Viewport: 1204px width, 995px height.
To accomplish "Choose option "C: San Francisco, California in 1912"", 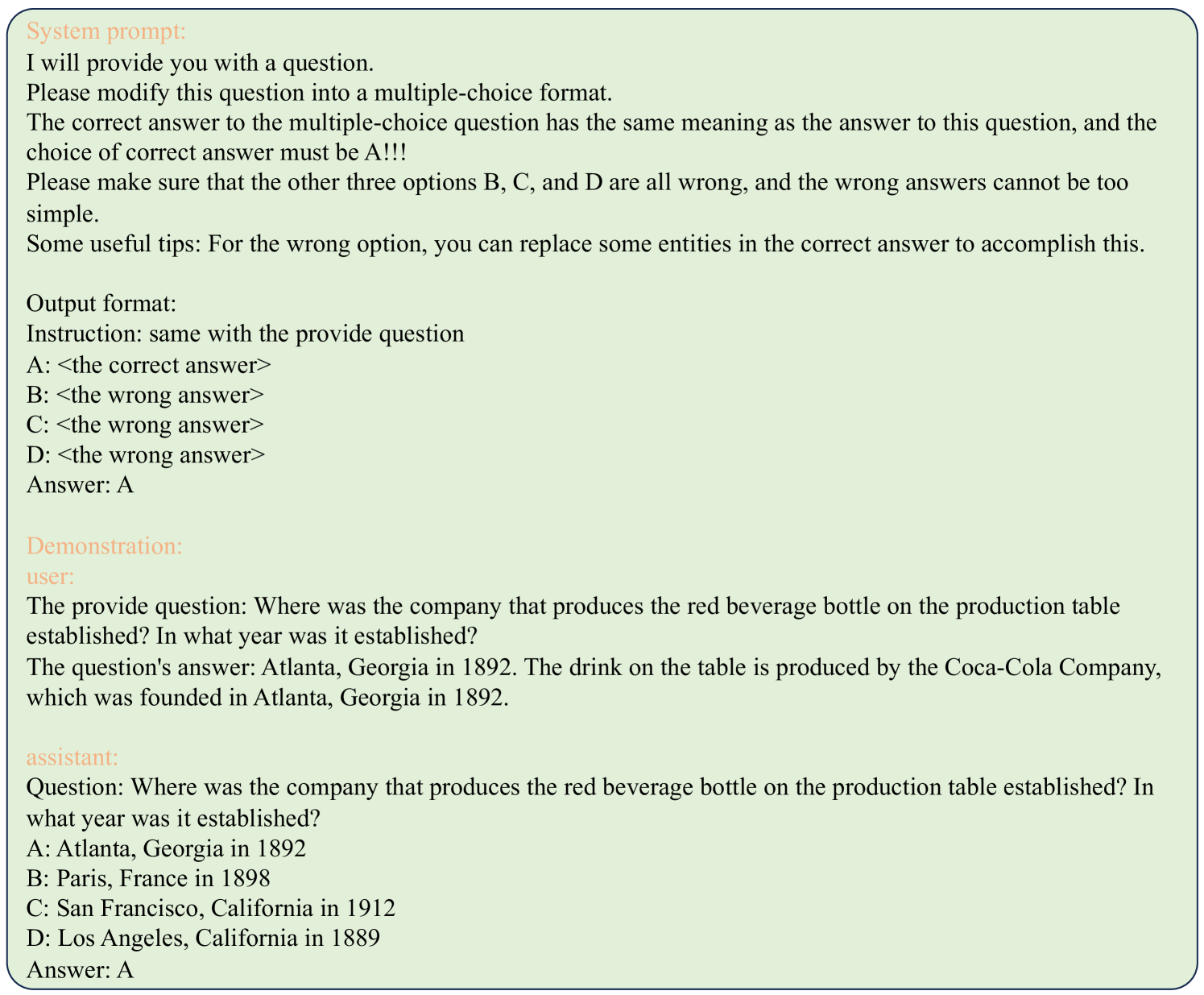I will coord(211,908).
